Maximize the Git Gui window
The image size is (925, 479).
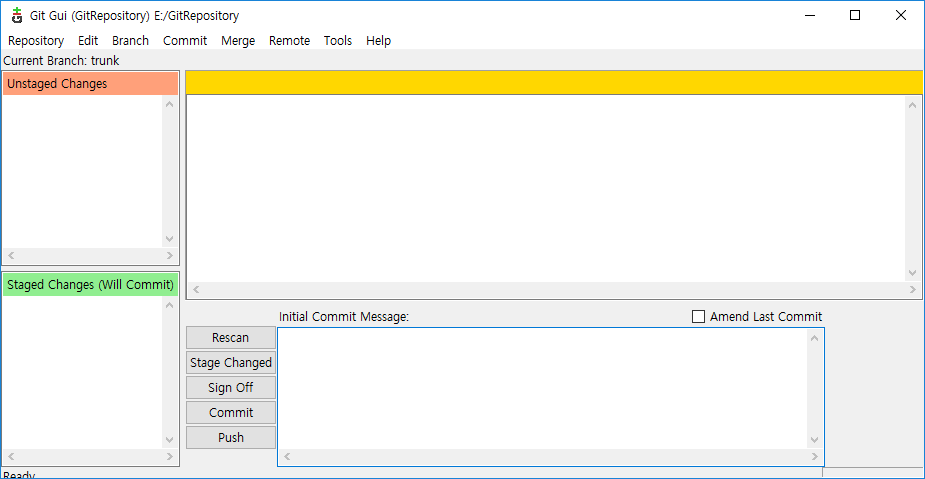[855, 16]
